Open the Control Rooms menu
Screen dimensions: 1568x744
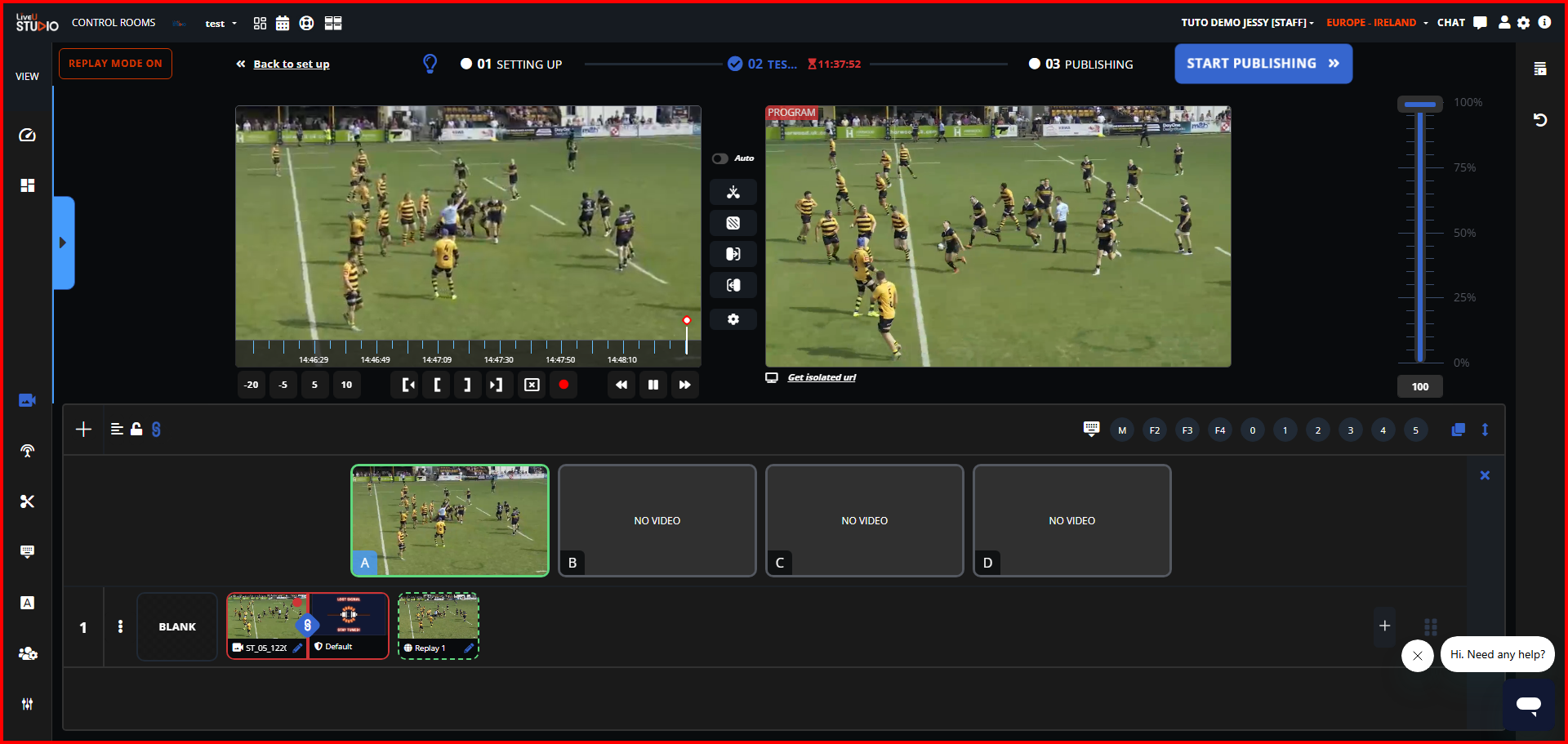[114, 23]
